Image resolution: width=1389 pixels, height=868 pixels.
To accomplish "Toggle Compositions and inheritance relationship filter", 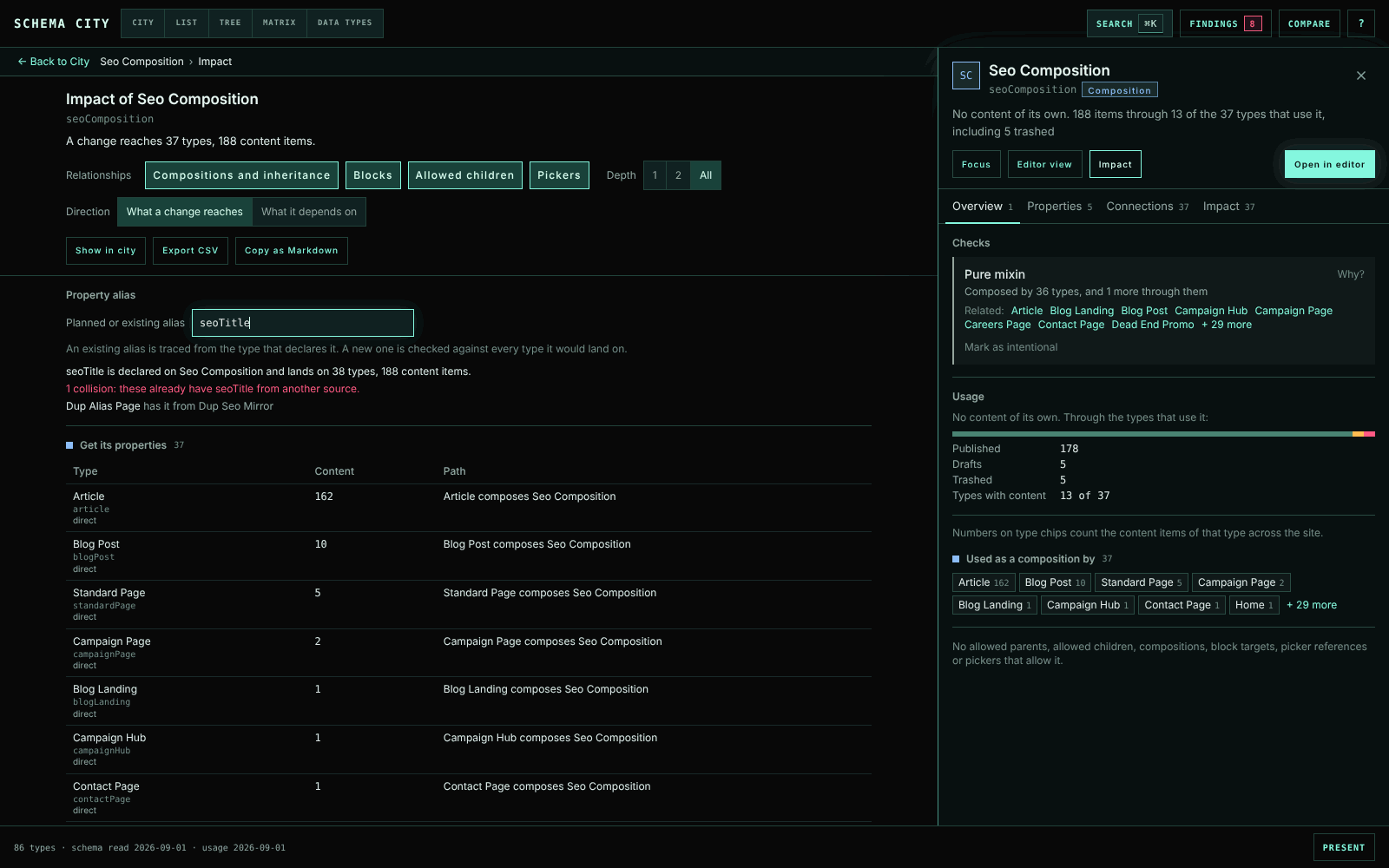I will (241, 175).
